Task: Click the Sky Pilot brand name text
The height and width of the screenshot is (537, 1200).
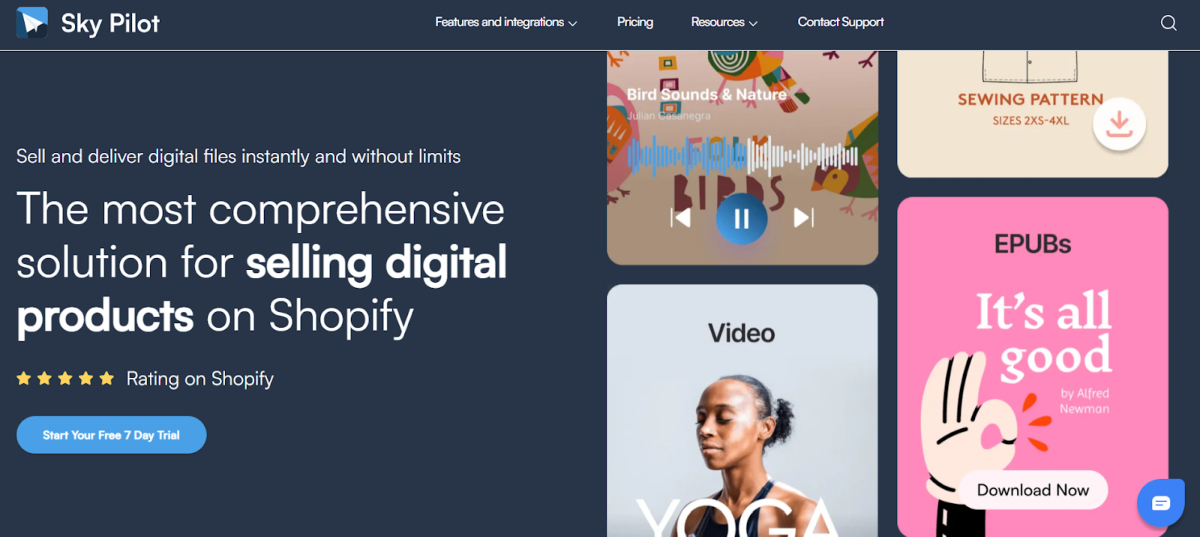Action: [110, 23]
